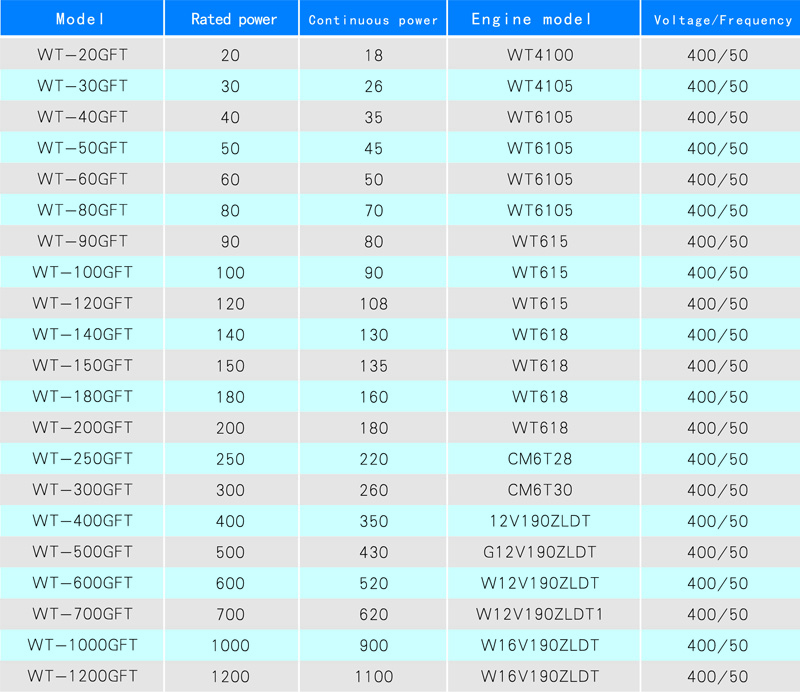This screenshot has width=800, height=692.
Task: Click rated power 400 for WT-400GFT
Action: click(232, 521)
